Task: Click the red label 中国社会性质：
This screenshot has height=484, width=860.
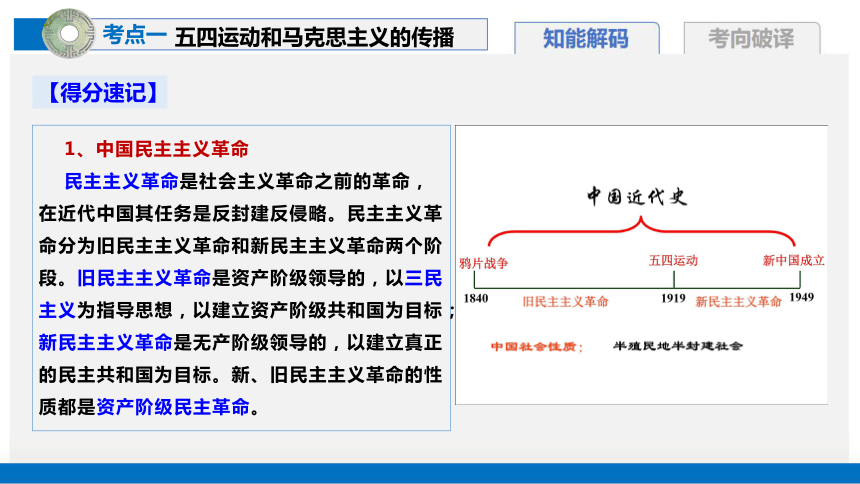Action: [x=537, y=346]
